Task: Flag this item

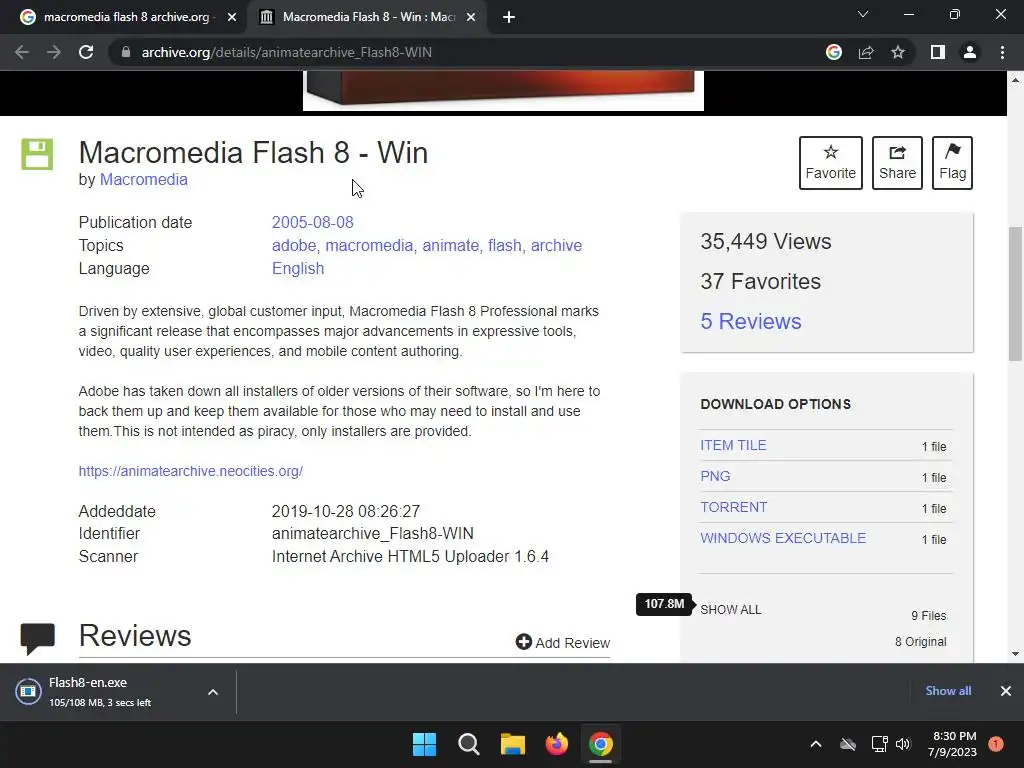Action: [952, 163]
